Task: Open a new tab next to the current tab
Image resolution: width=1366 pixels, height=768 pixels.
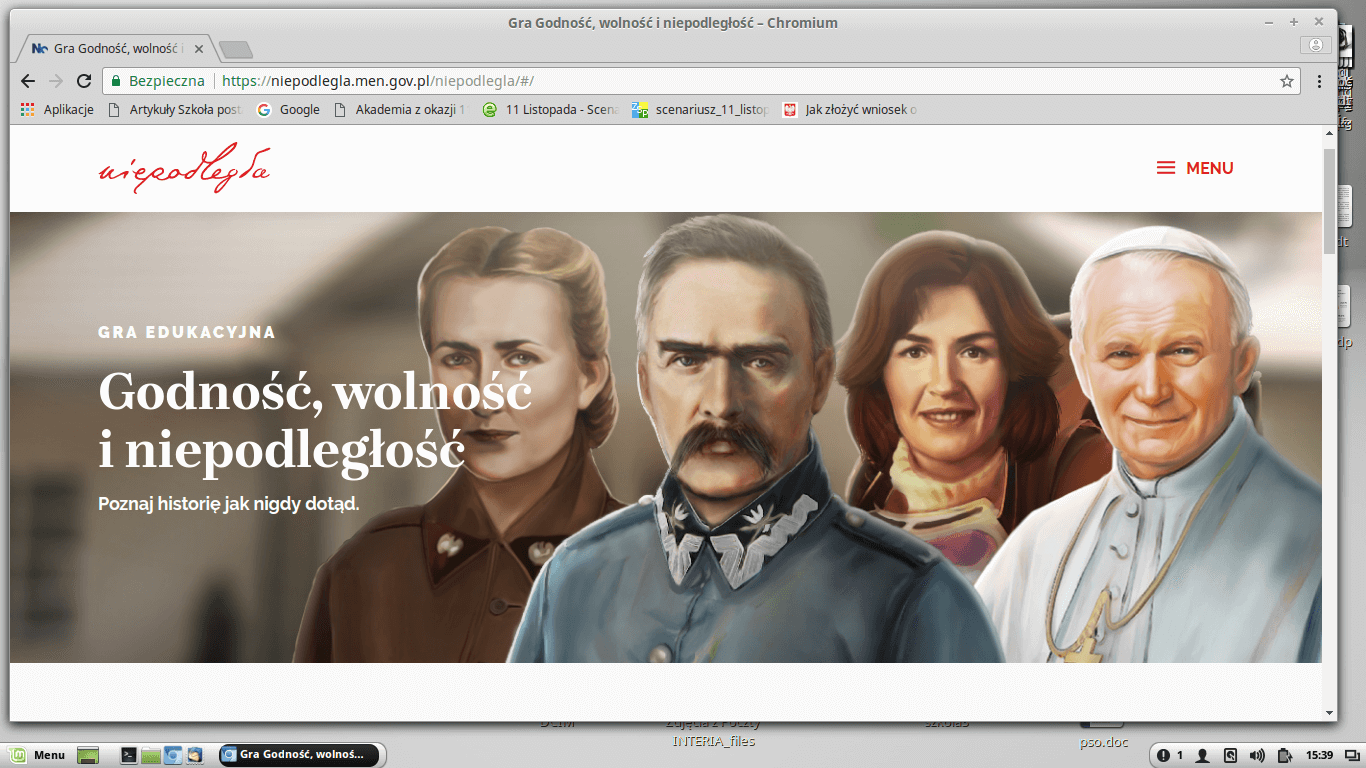Action: tap(236, 49)
